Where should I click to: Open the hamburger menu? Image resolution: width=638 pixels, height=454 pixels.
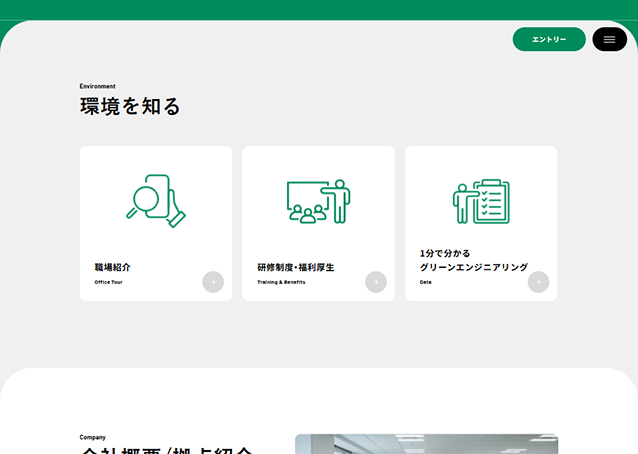[609, 39]
